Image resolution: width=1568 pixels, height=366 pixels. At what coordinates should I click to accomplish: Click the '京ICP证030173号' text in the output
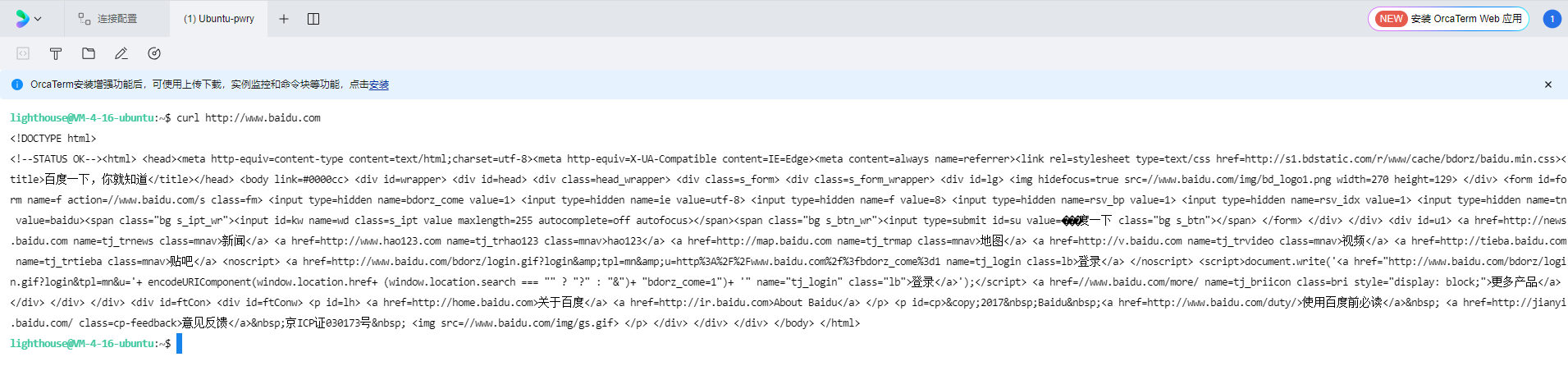pos(328,323)
